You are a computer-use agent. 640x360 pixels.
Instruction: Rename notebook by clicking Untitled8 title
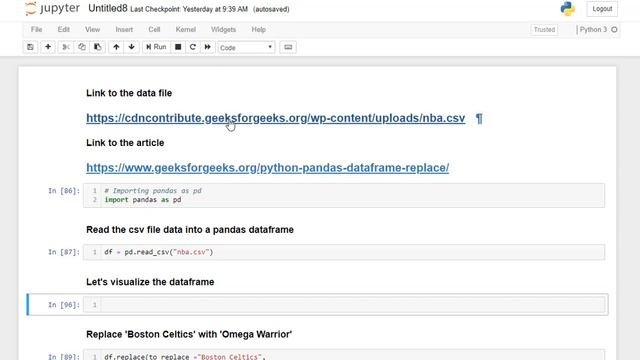(108, 9)
